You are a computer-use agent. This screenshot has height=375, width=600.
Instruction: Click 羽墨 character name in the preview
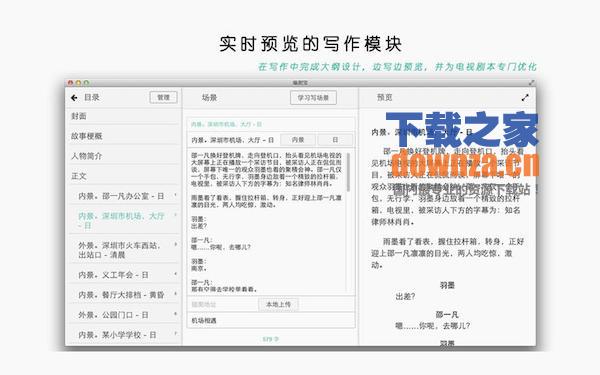pos(447,285)
